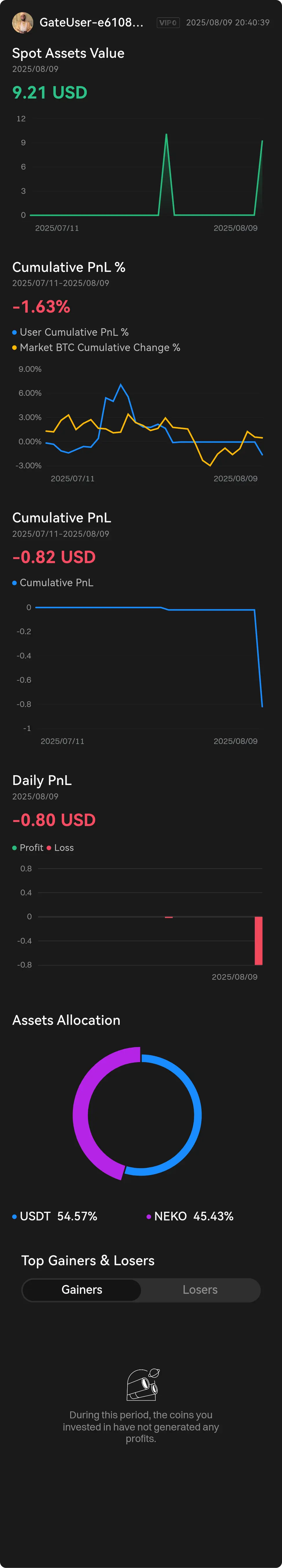282x1568 pixels.
Task: Click the green Profit legend dot
Action: [x=14, y=848]
